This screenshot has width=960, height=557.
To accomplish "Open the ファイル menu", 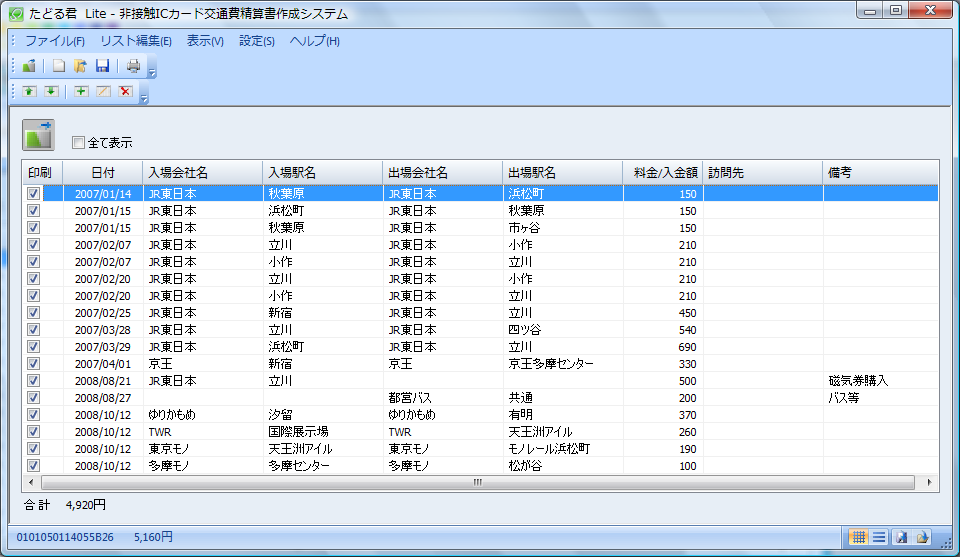I will [54, 41].
